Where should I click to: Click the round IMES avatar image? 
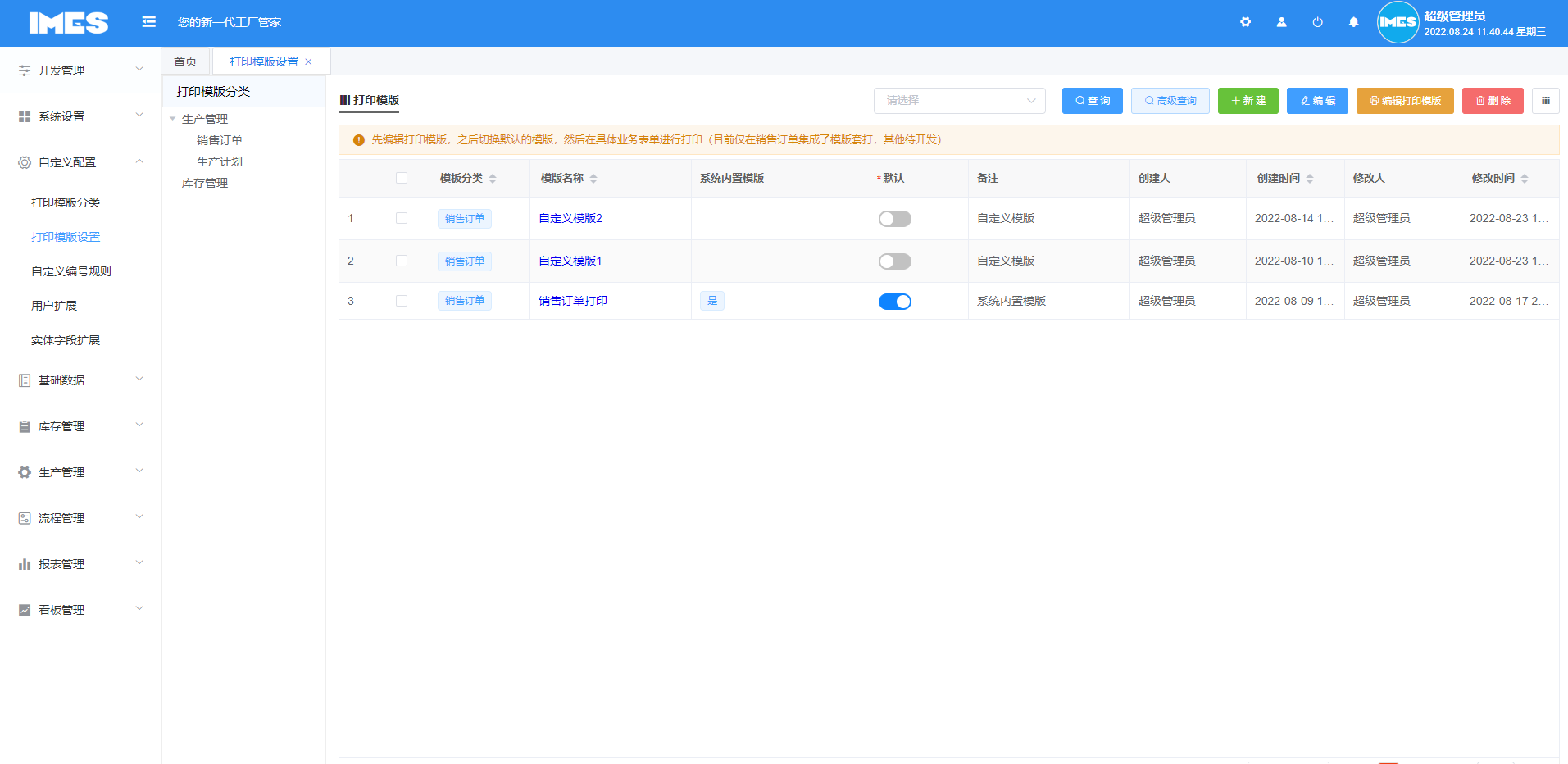pos(1398,22)
